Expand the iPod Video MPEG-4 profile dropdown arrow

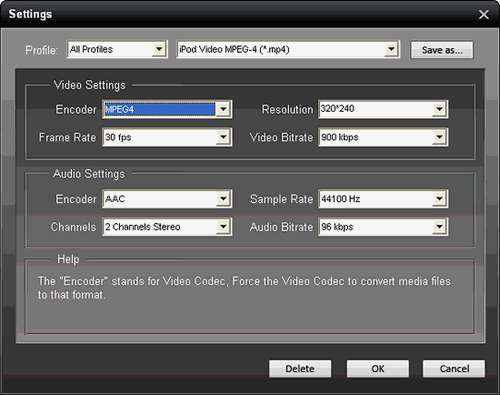pos(391,49)
